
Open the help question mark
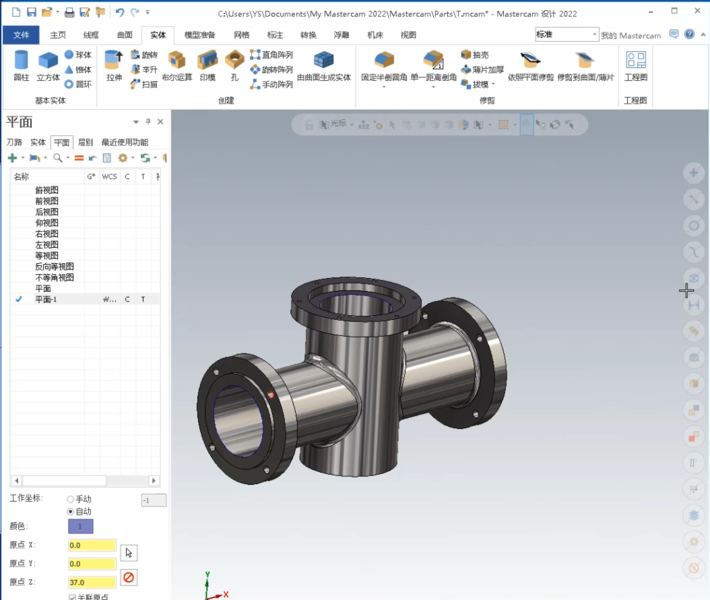(689, 34)
